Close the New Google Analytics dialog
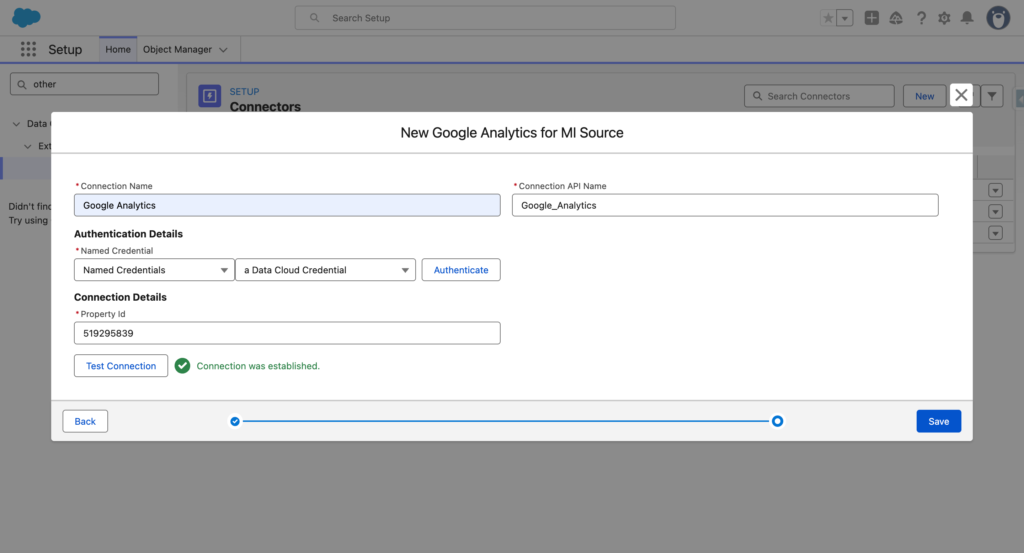 coord(961,95)
